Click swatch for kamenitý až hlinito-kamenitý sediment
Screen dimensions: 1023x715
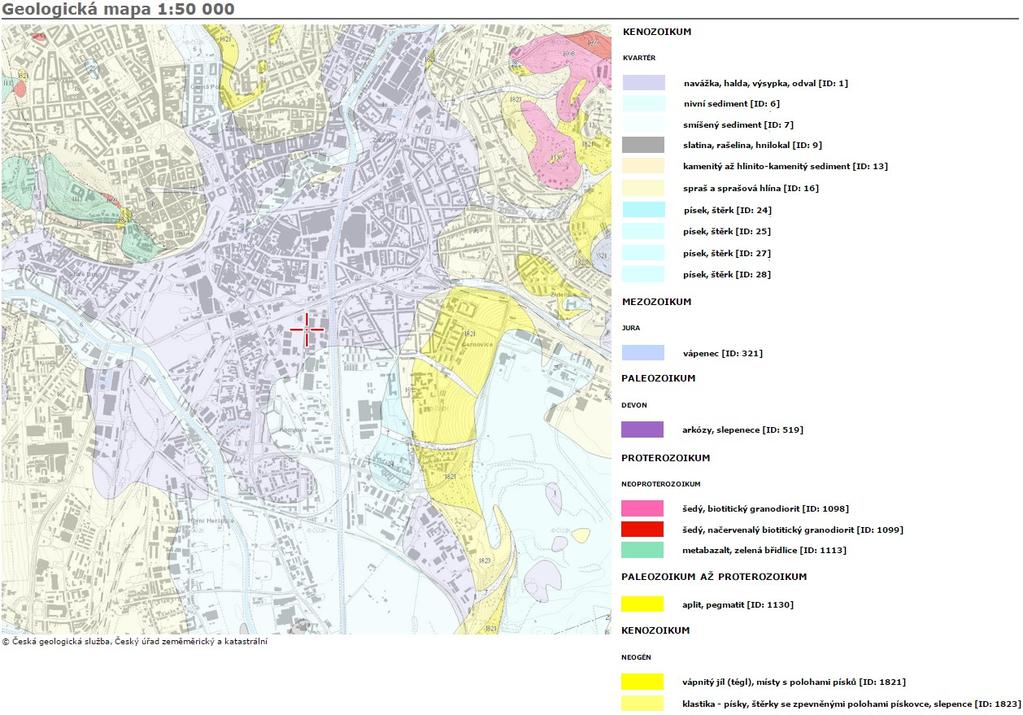(643, 166)
